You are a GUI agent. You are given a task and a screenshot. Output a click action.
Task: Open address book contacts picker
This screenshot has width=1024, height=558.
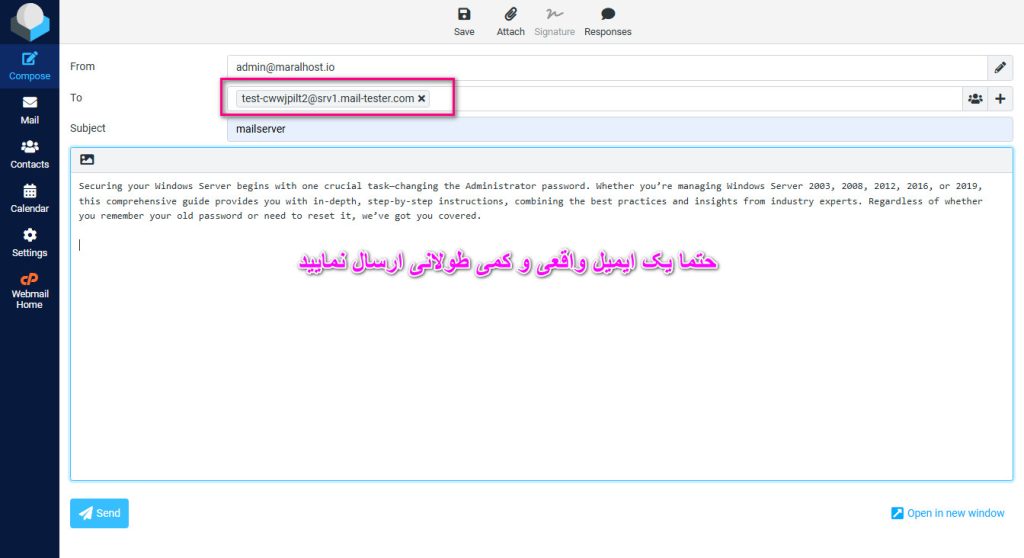click(x=975, y=99)
